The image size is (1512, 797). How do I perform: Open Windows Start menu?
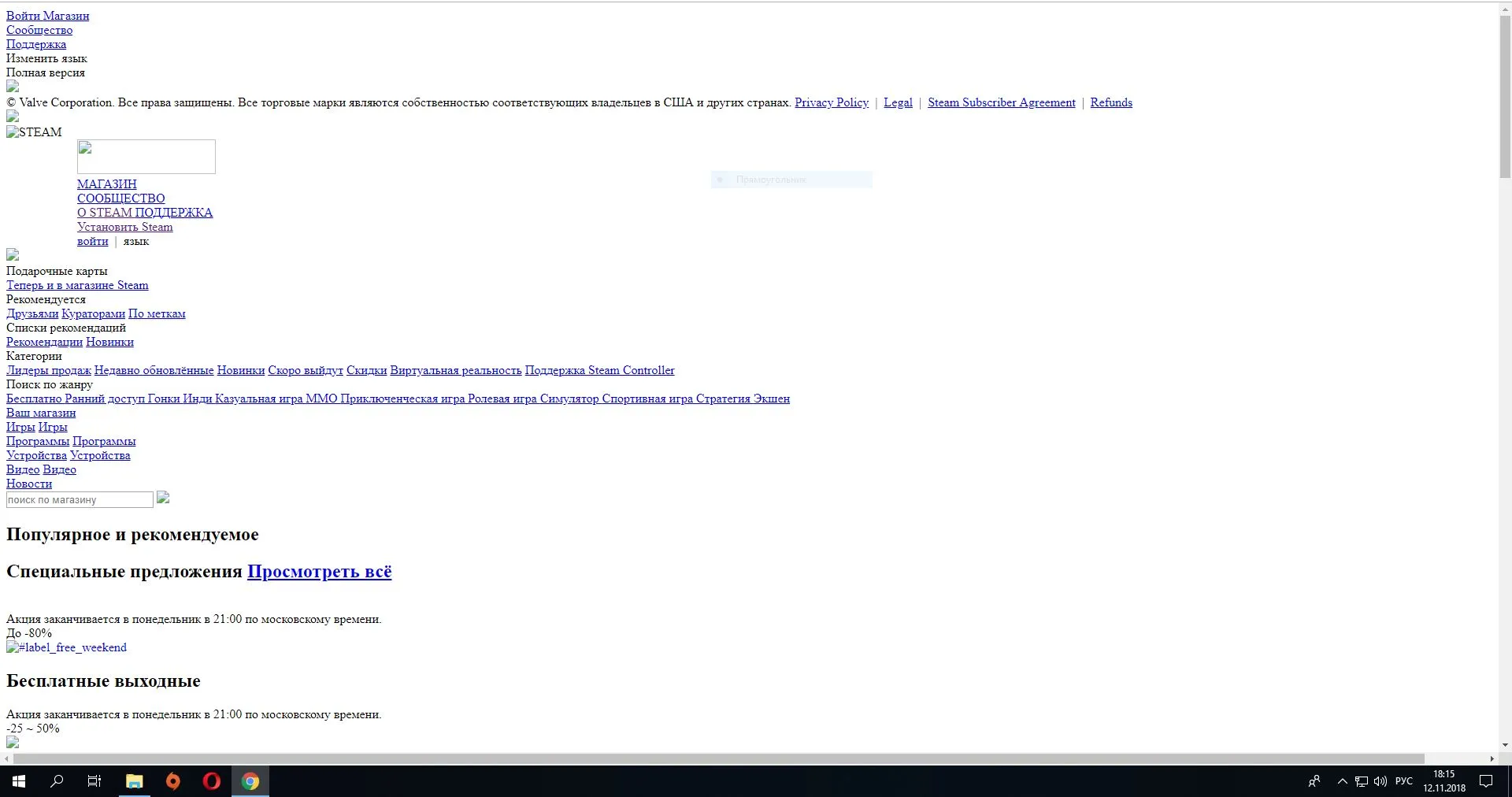19,781
